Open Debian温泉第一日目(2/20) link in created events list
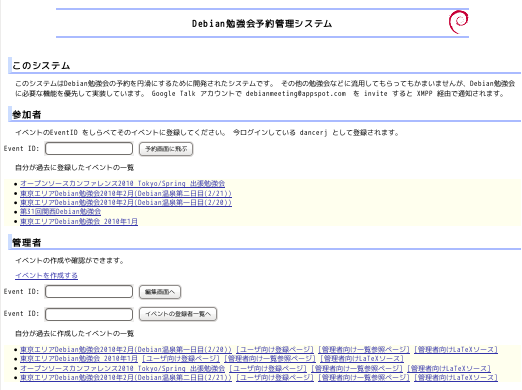522x390 pixels. point(126,349)
